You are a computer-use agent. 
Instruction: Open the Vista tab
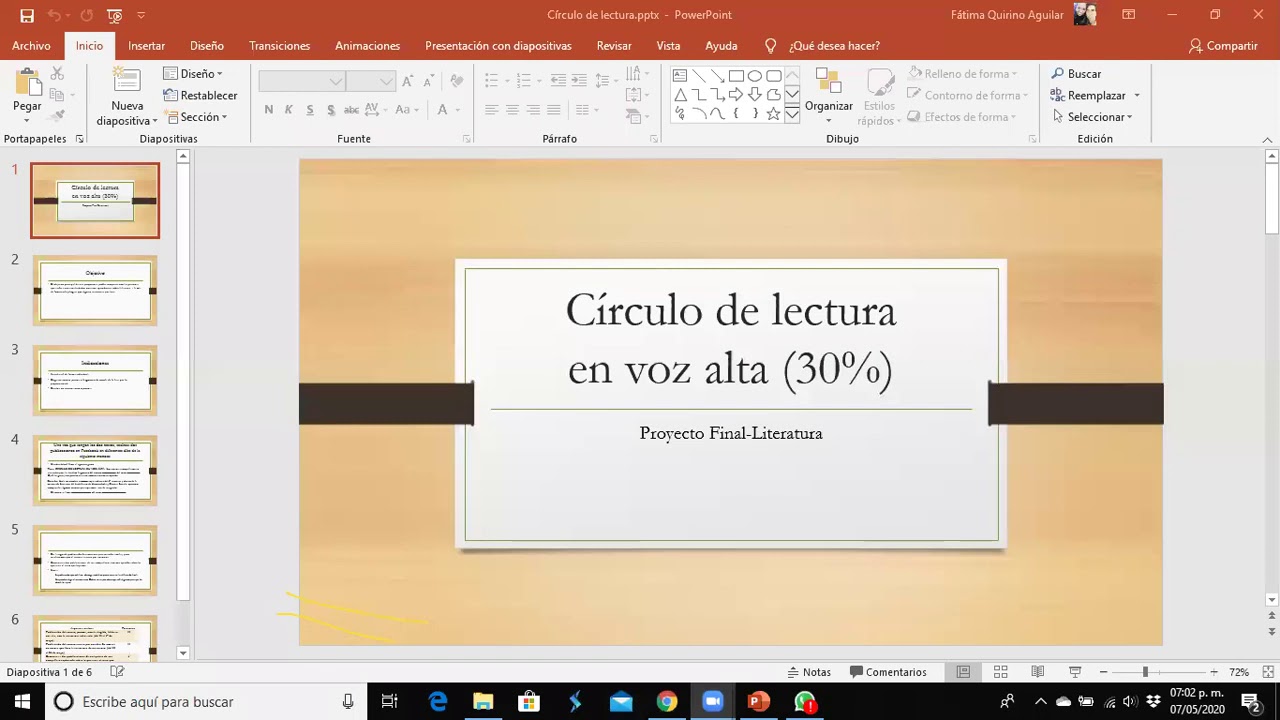pos(668,46)
